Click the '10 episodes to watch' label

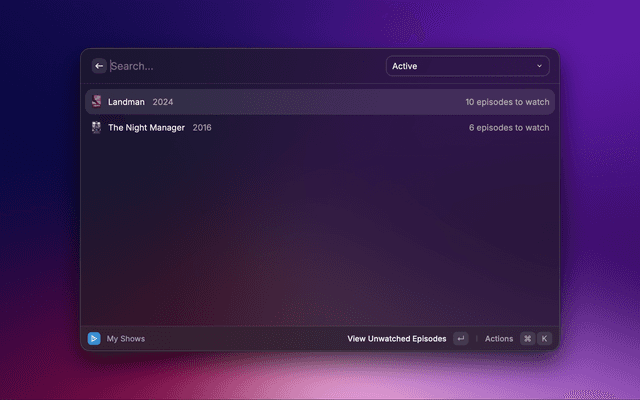507,102
